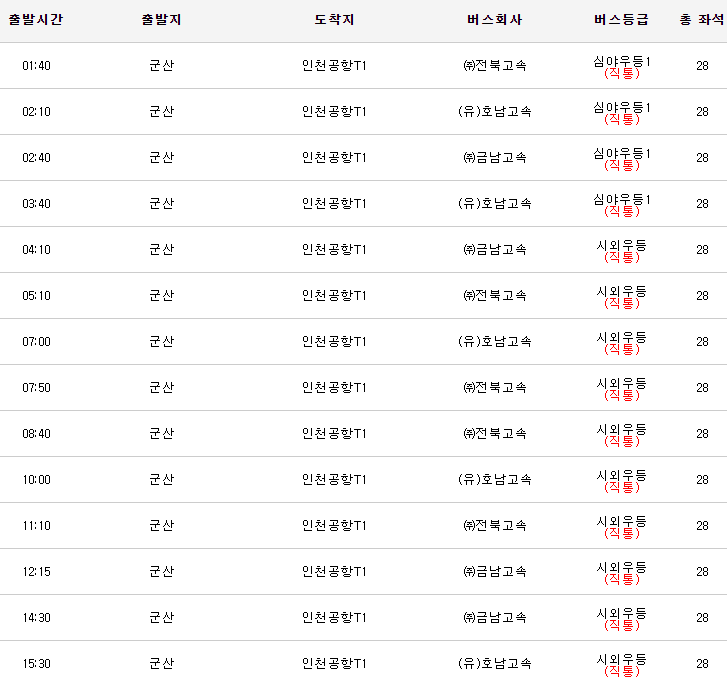The image size is (727, 680).
Task: Click 인천공항T1 in the 07:00 row
Action: point(334,342)
